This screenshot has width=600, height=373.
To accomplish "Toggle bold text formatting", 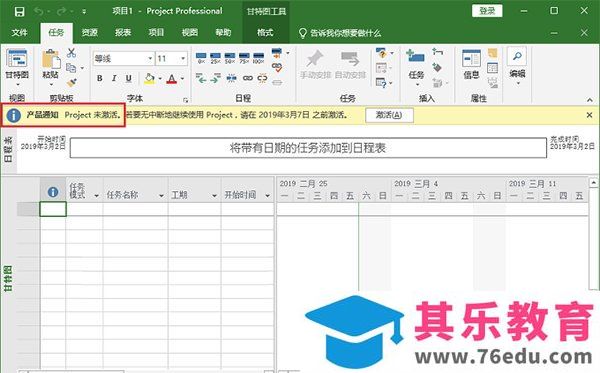I will 99,78.
